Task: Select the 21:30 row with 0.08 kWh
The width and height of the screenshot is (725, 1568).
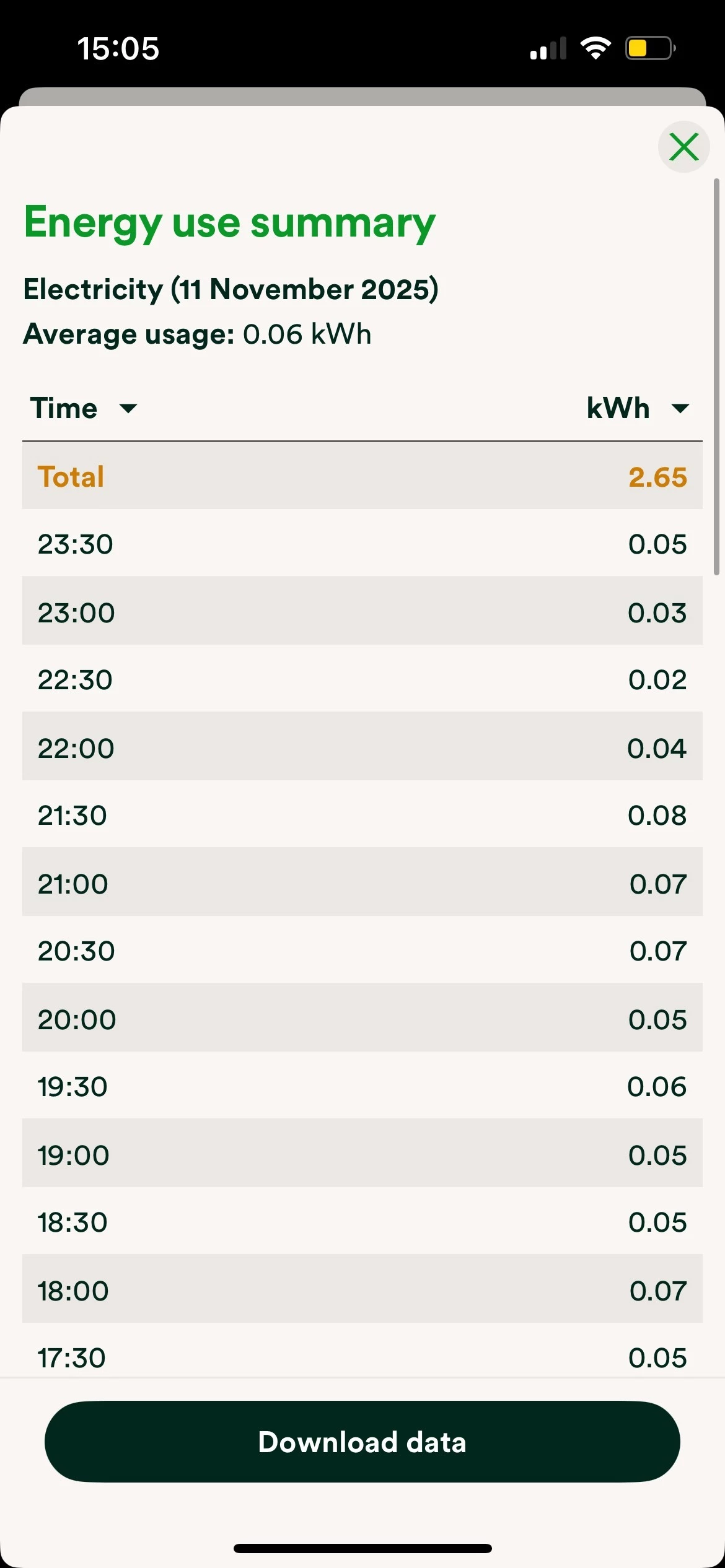Action: pos(362,815)
